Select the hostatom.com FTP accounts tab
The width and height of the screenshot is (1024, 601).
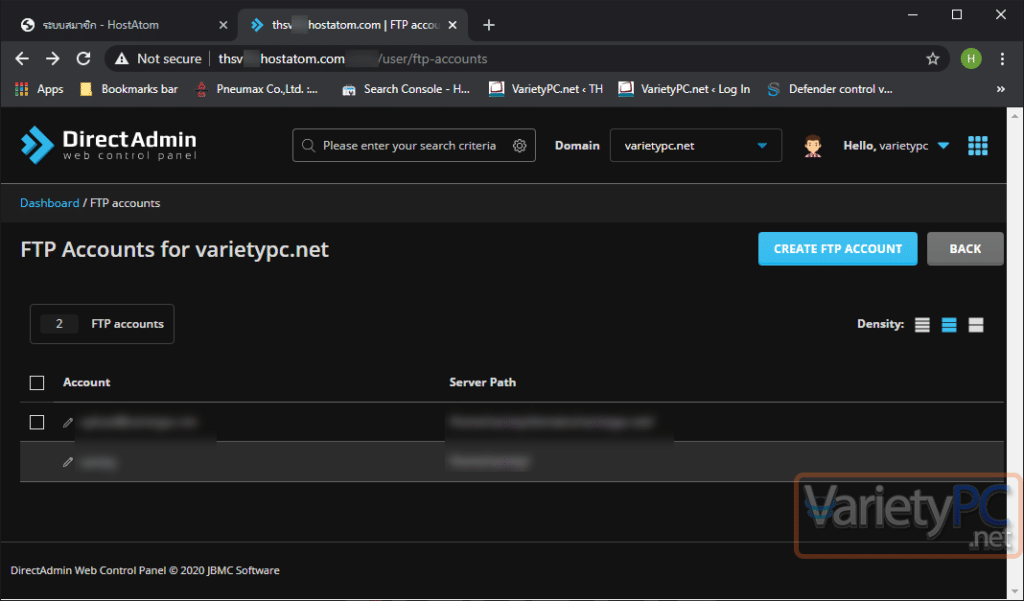tap(353, 25)
